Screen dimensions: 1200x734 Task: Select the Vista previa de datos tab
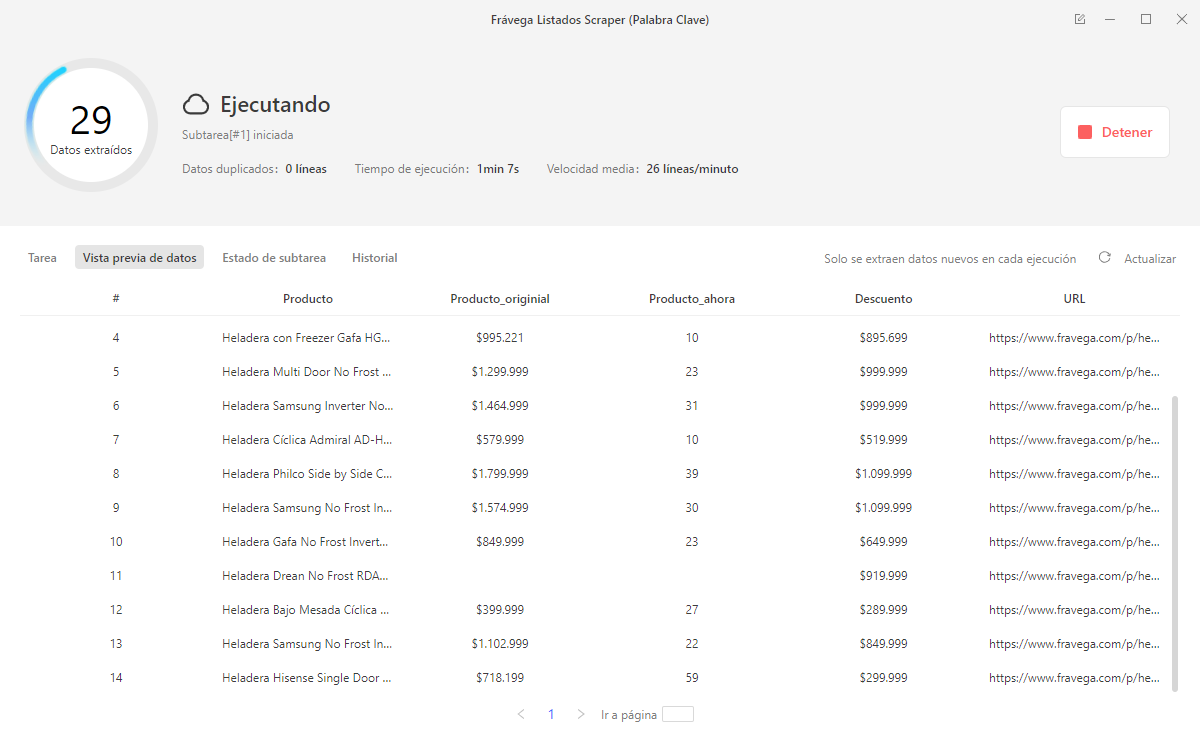click(x=139, y=258)
